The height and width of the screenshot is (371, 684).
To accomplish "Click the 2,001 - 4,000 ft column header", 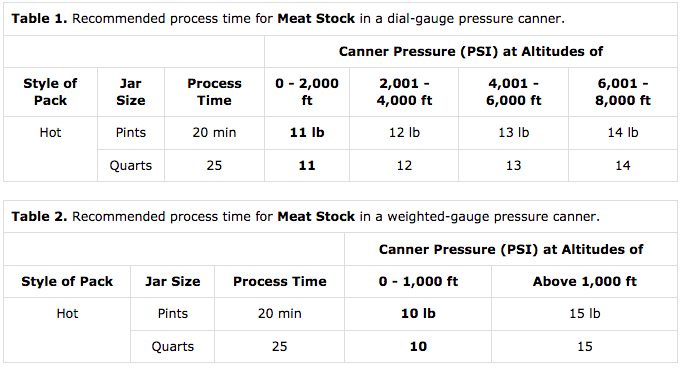I will point(404,92).
